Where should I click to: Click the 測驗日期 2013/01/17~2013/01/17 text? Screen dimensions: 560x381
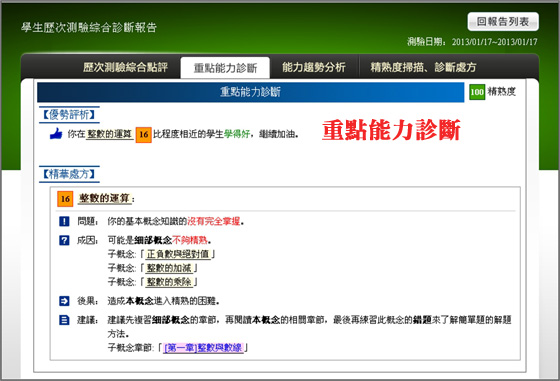[472, 42]
